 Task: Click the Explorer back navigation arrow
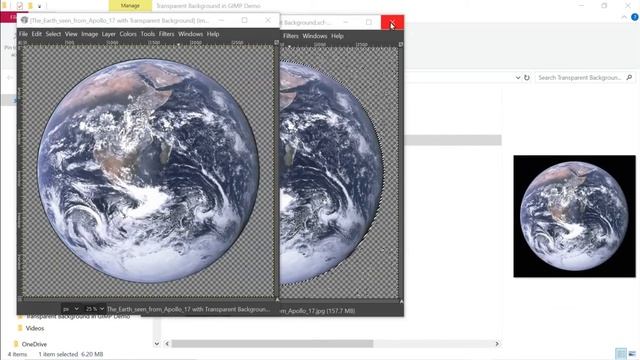click(10, 78)
